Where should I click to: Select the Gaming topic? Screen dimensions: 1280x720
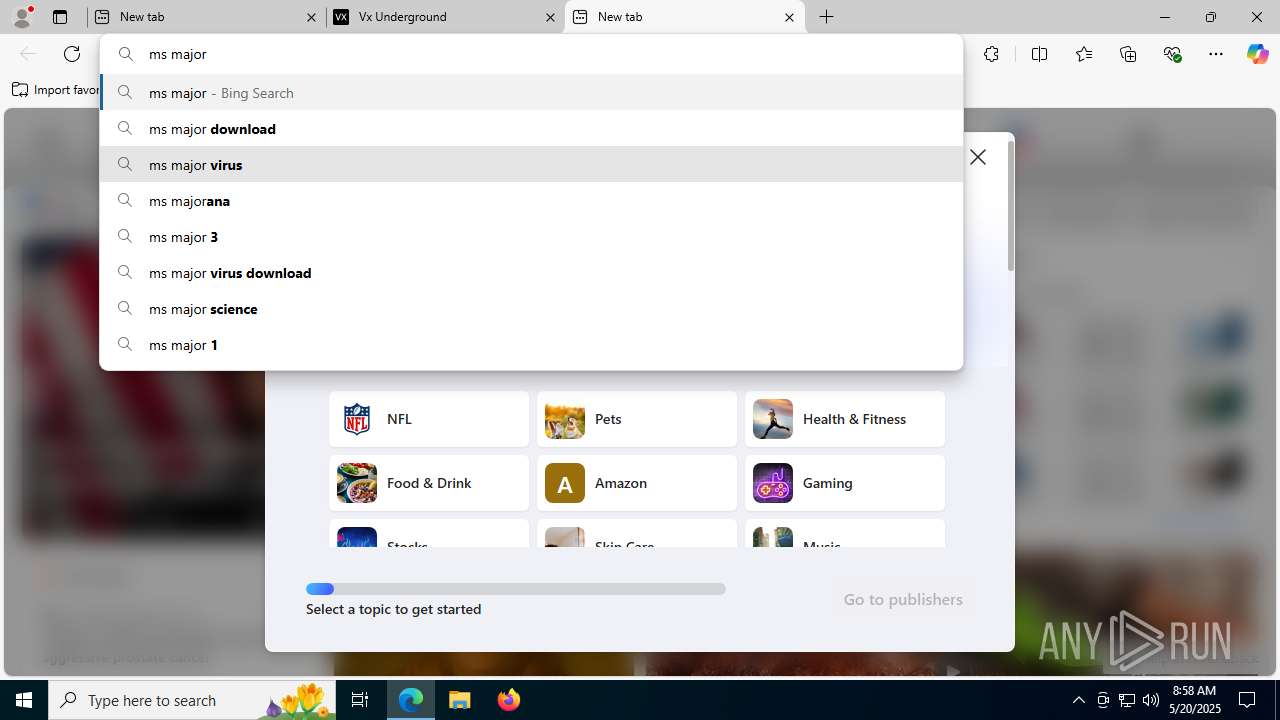pos(845,483)
